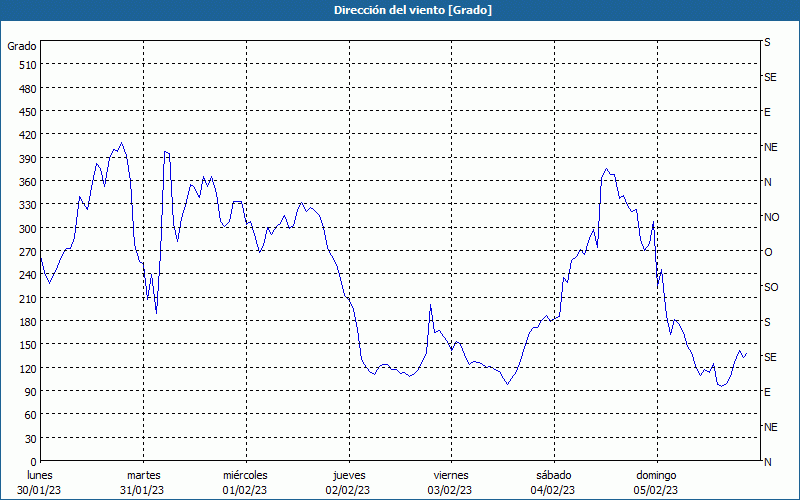The height and width of the screenshot is (500, 800).
Task: Click the 120 y-axis value
Action: pyautogui.click(x=28, y=368)
